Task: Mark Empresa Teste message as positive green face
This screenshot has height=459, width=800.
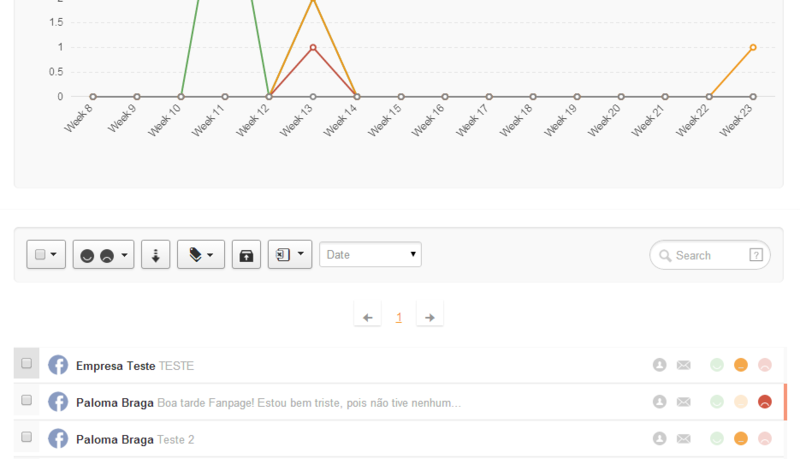Action: (716, 365)
